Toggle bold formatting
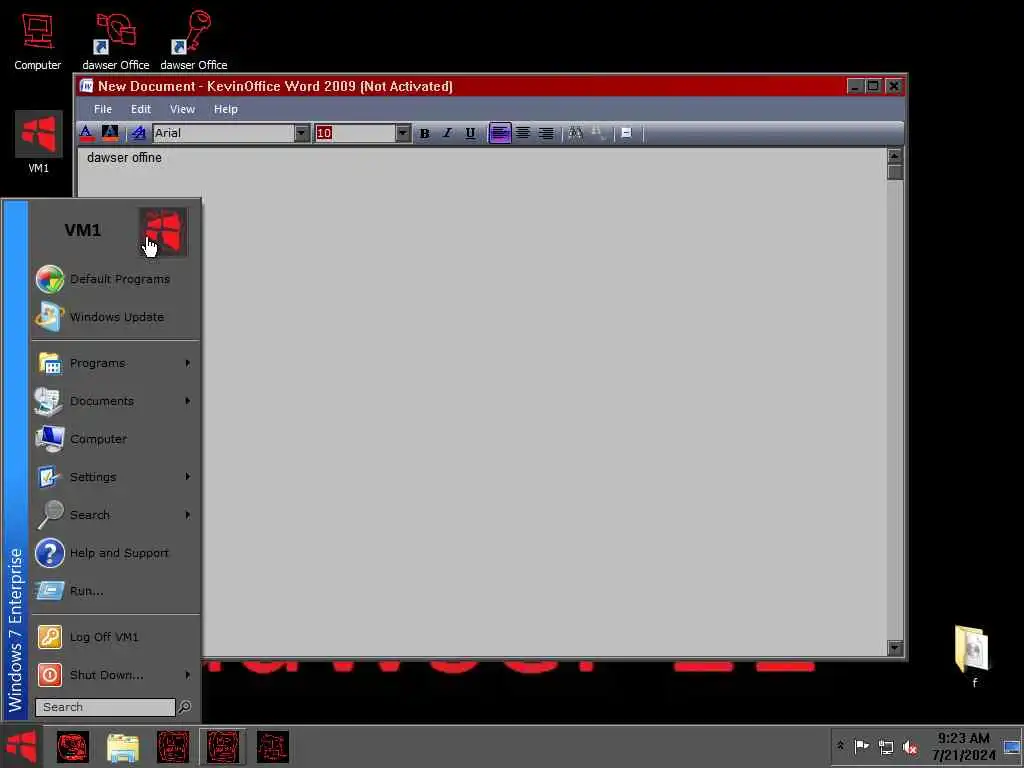 424,133
